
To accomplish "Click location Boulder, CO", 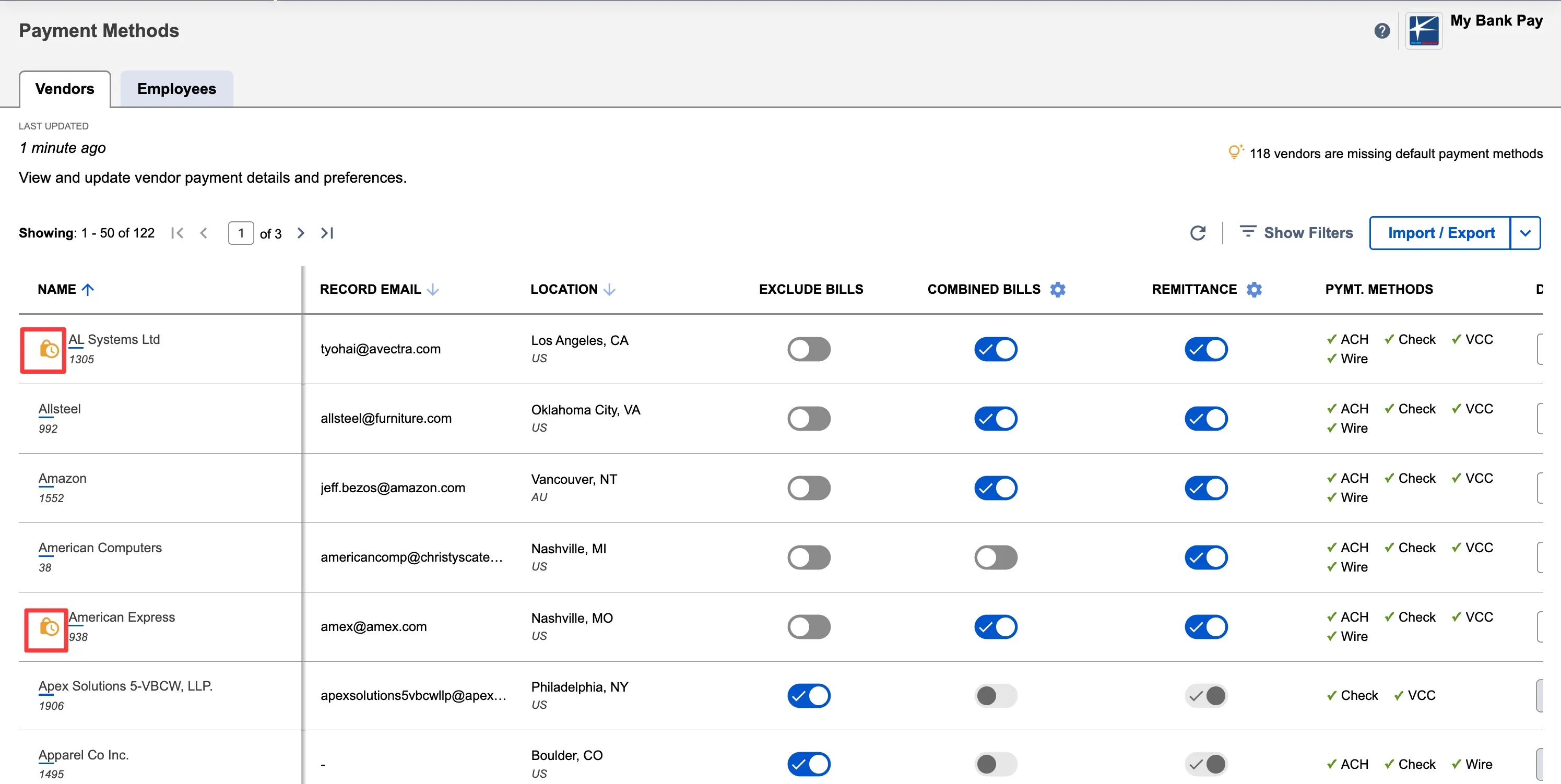I will (566, 755).
